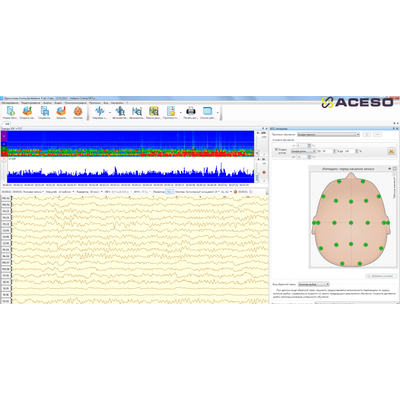This screenshot has height=400, width=400.
Task: Toggle the index checkbox in the training conditions
Action: tap(276, 150)
